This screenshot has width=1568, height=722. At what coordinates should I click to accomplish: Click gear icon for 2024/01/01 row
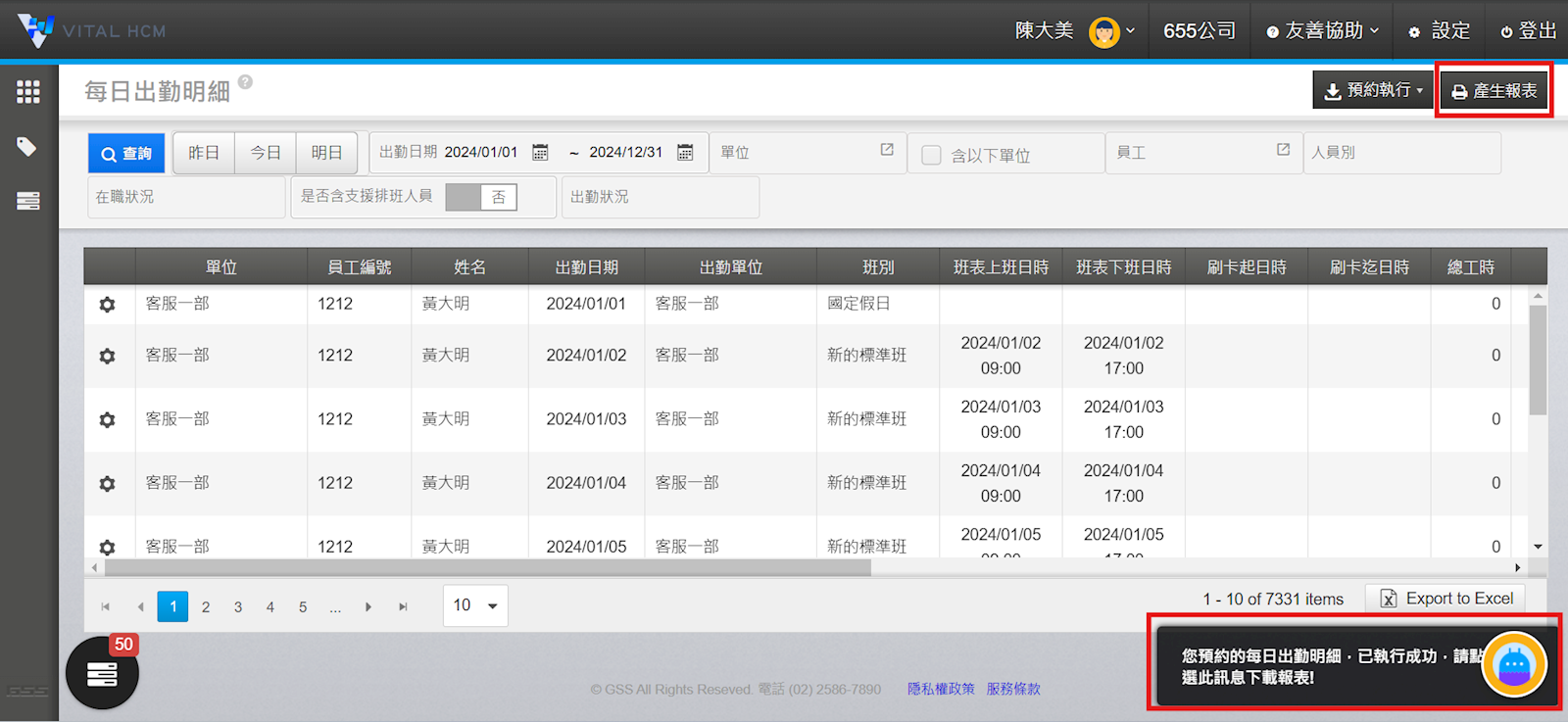108,305
